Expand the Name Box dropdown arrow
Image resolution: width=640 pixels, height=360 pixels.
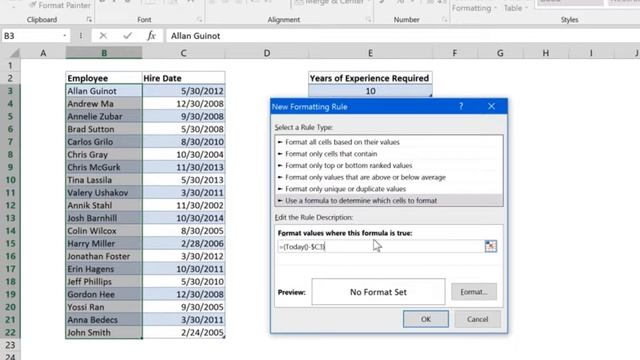tap(64, 36)
